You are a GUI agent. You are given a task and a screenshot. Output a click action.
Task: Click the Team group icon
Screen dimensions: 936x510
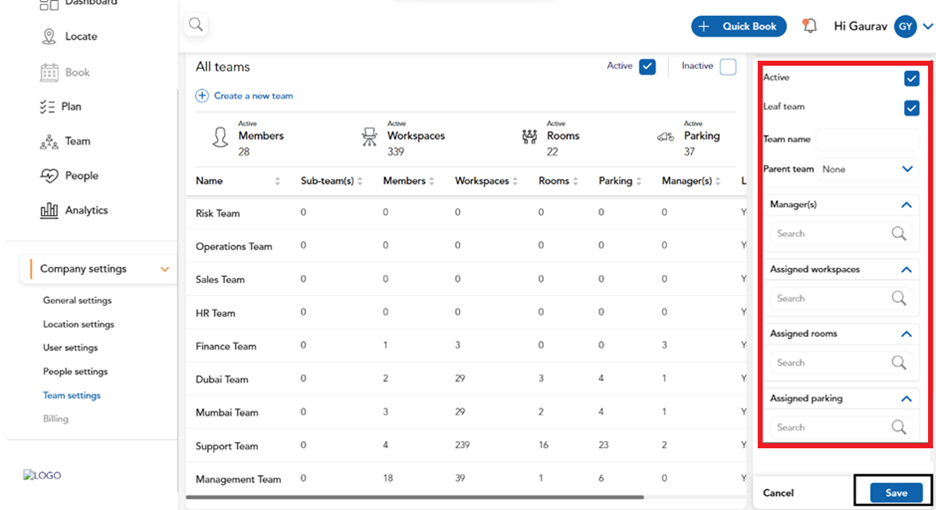tap(49, 142)
